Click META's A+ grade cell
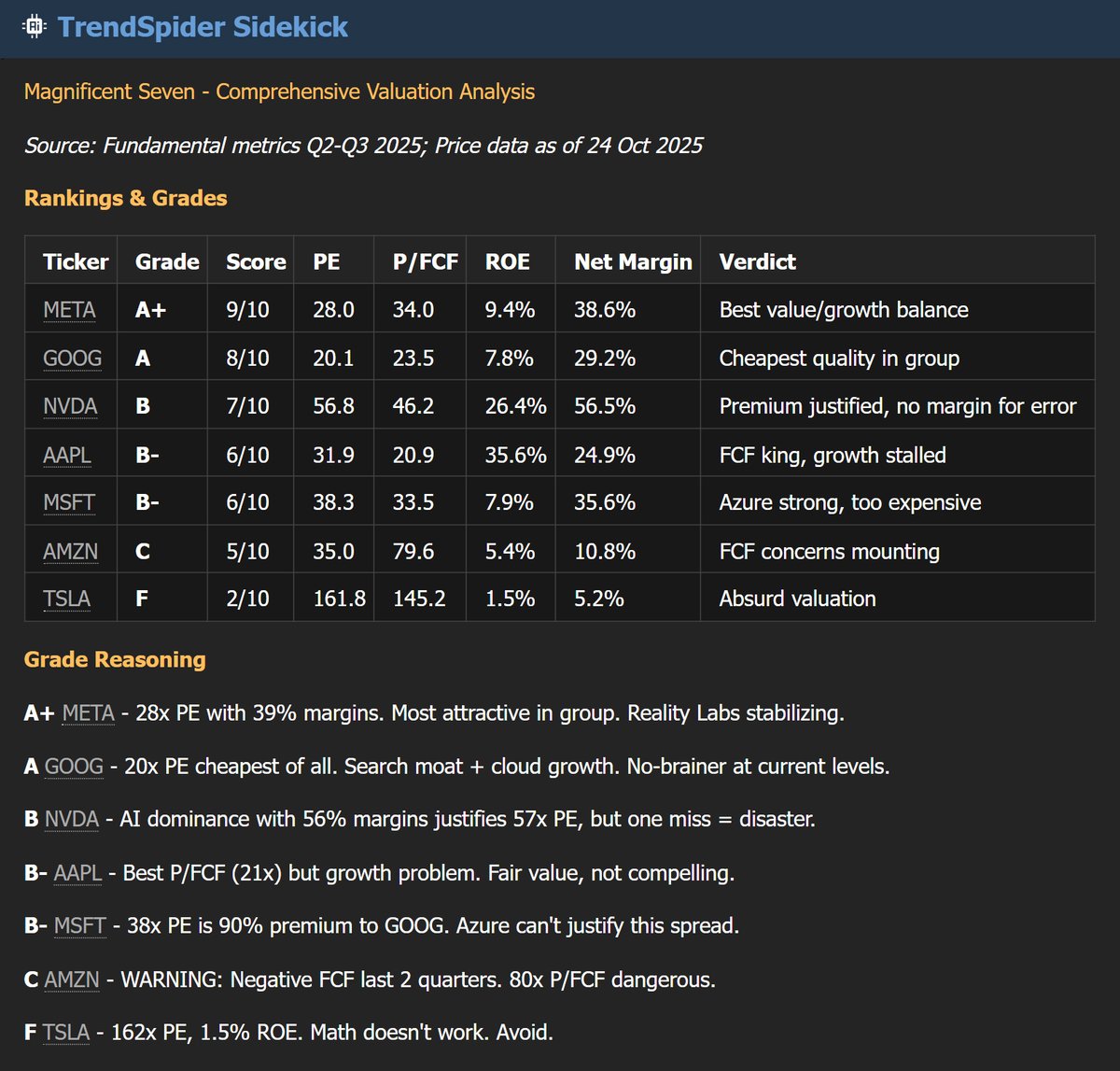 150,310
